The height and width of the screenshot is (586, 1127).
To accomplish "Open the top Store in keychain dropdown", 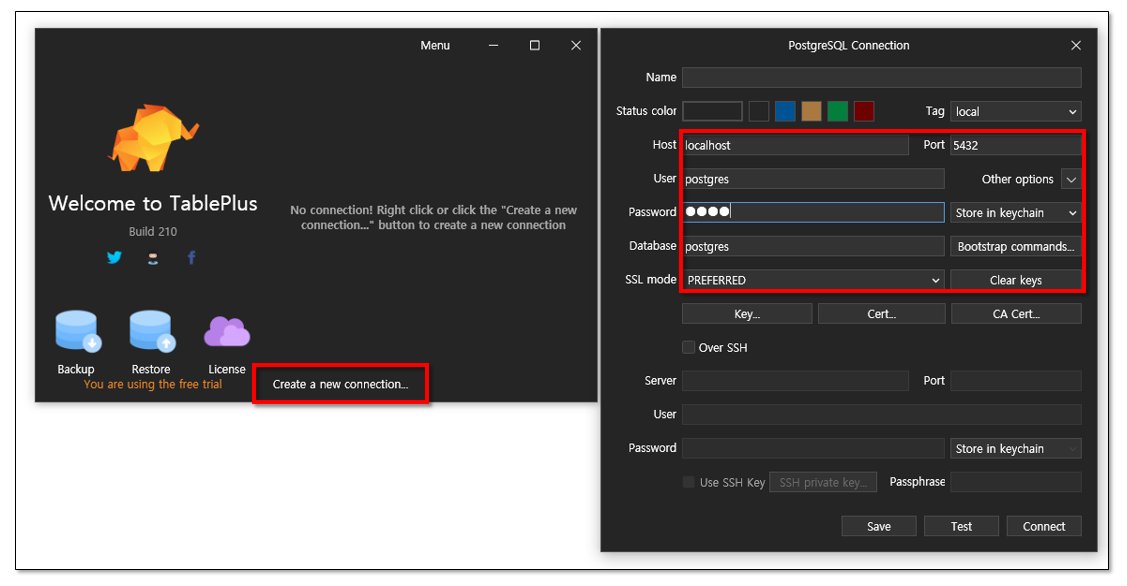I will tap(1016, 213).
